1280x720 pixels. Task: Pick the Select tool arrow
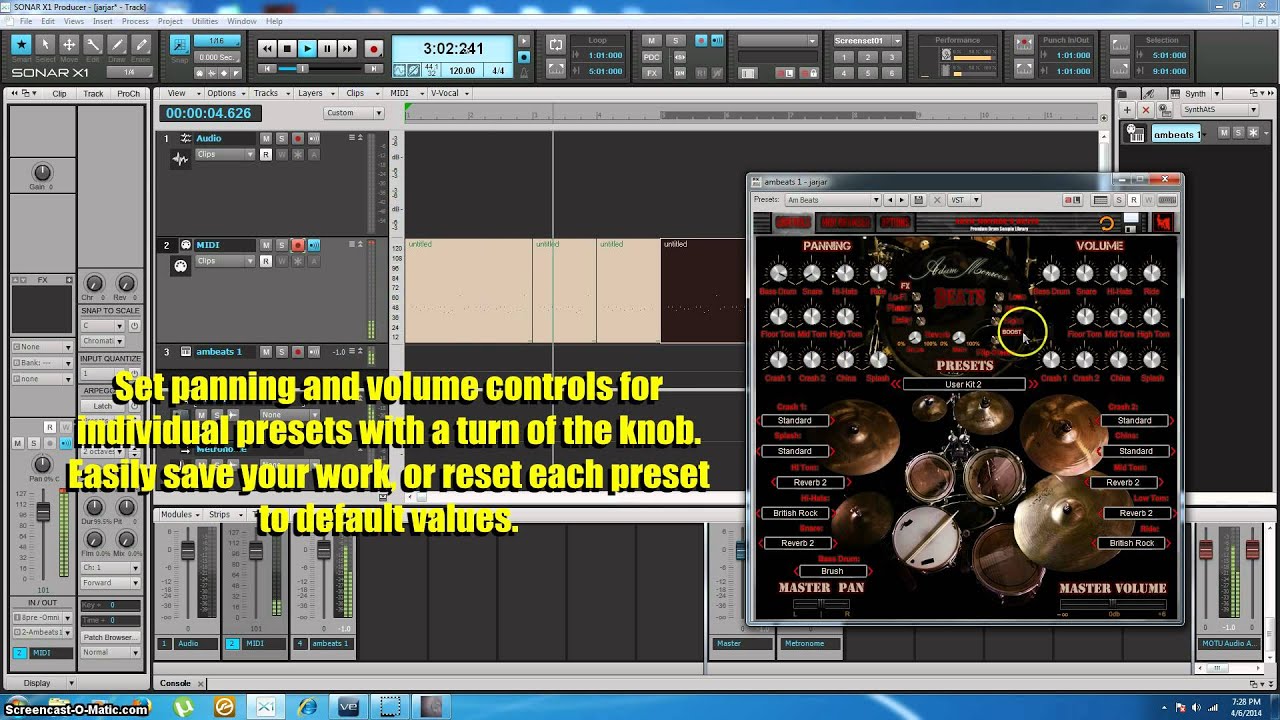coord(44,45)
